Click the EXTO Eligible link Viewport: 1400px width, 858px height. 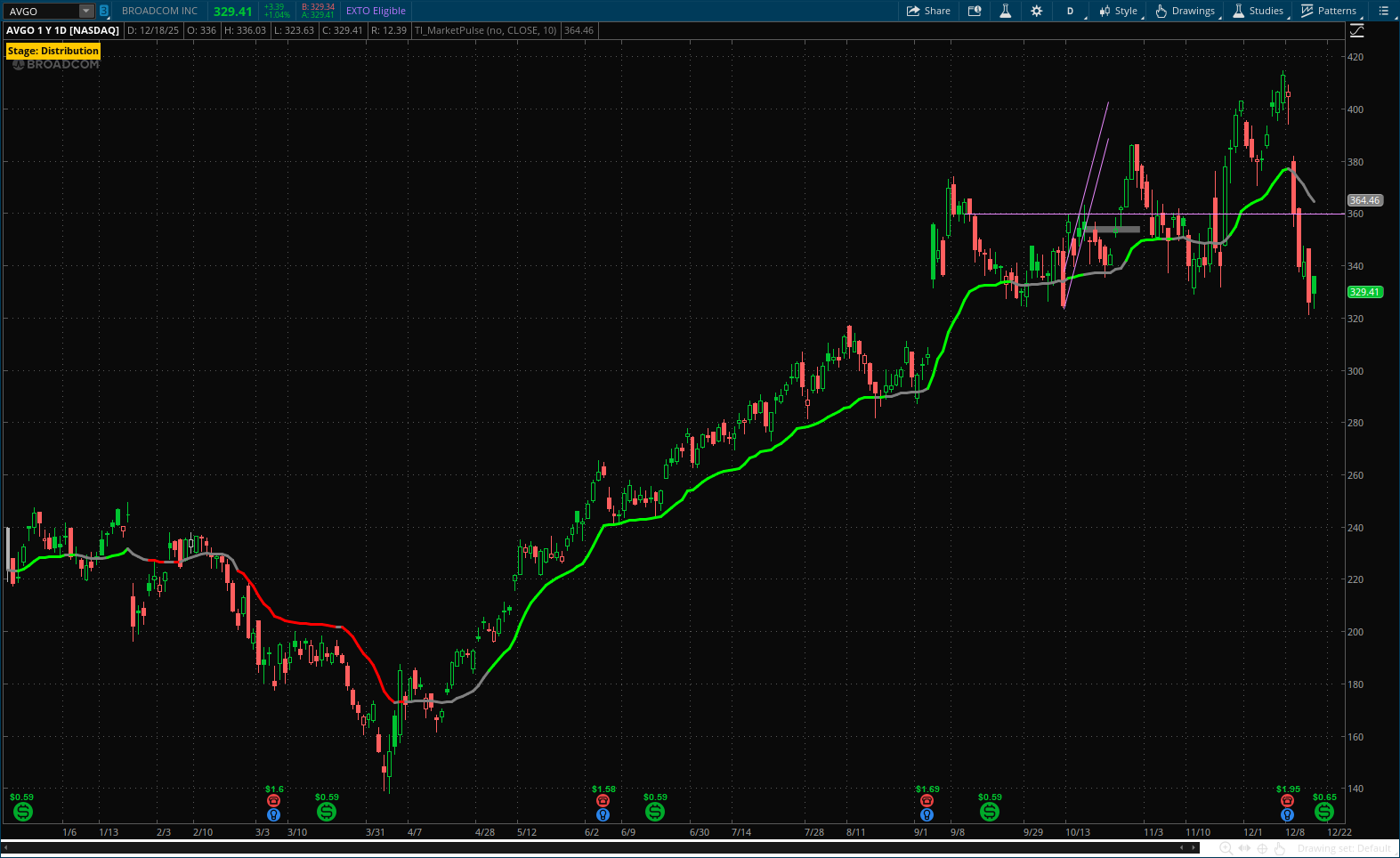[x=376, y=11]
